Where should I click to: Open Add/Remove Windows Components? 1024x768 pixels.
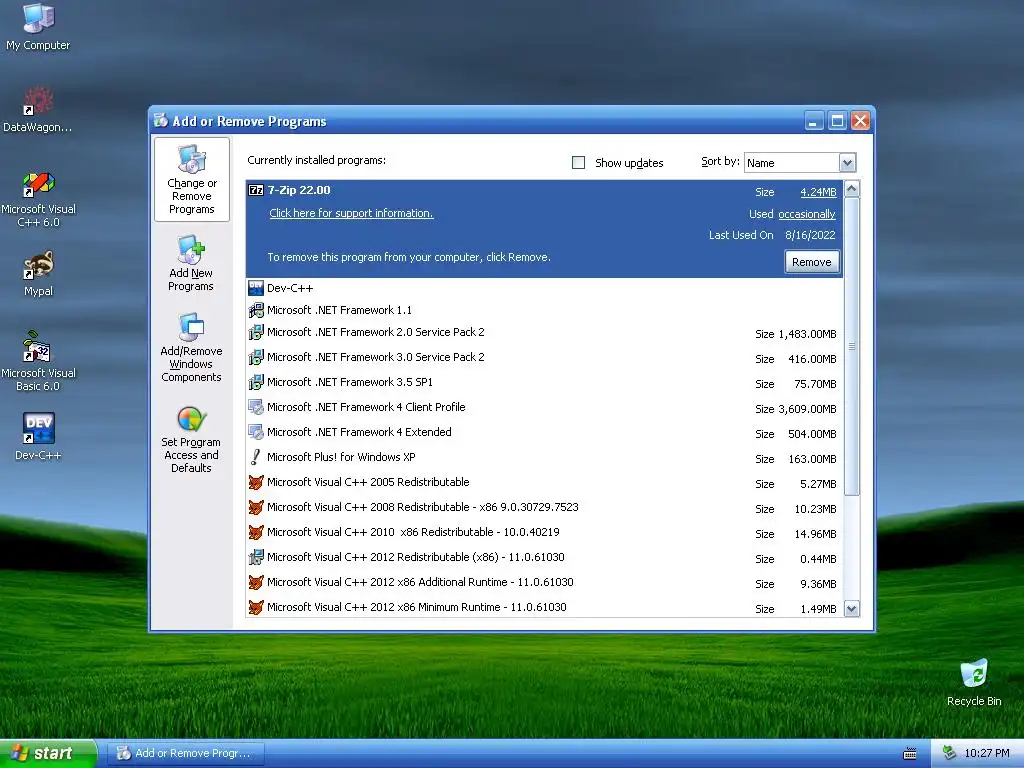point(191,347)
